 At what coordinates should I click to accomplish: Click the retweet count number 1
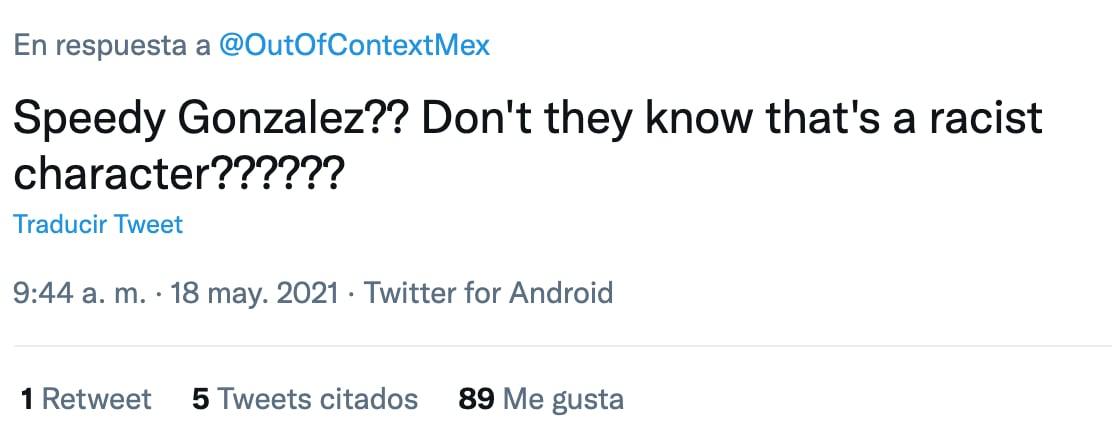27,399
